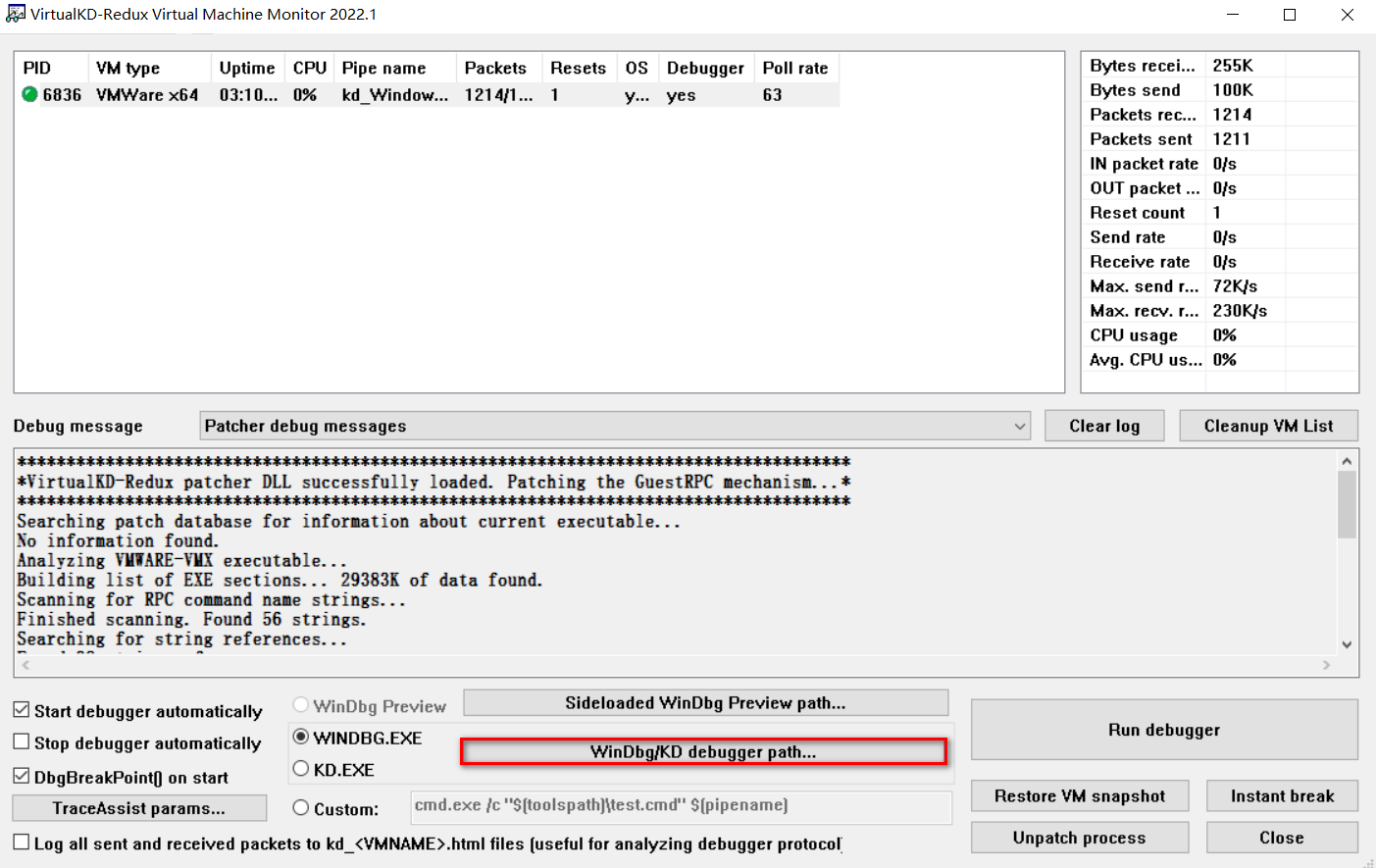The image size is (1376, 868).
Task: Click debug log vertical scrollbar up arrow
Action: coord(1347,461)
